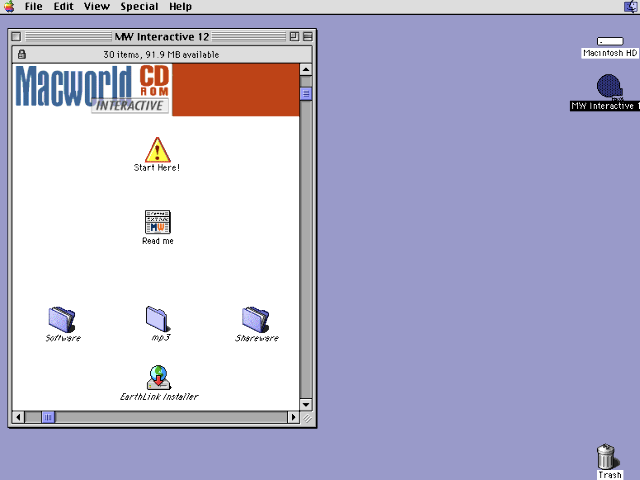Select the Macintosh HD drive icon
The height and width of the screenshot is (480, 640).
coord(610,41)
